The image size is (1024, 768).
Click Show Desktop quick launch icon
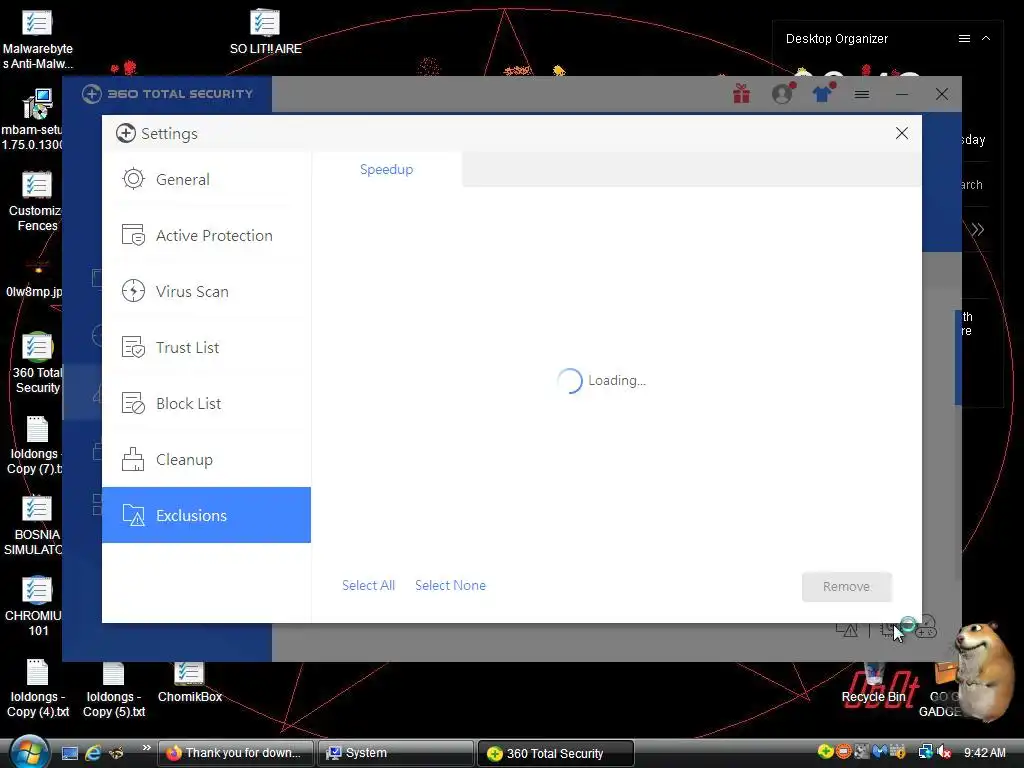tap(70, 753)
